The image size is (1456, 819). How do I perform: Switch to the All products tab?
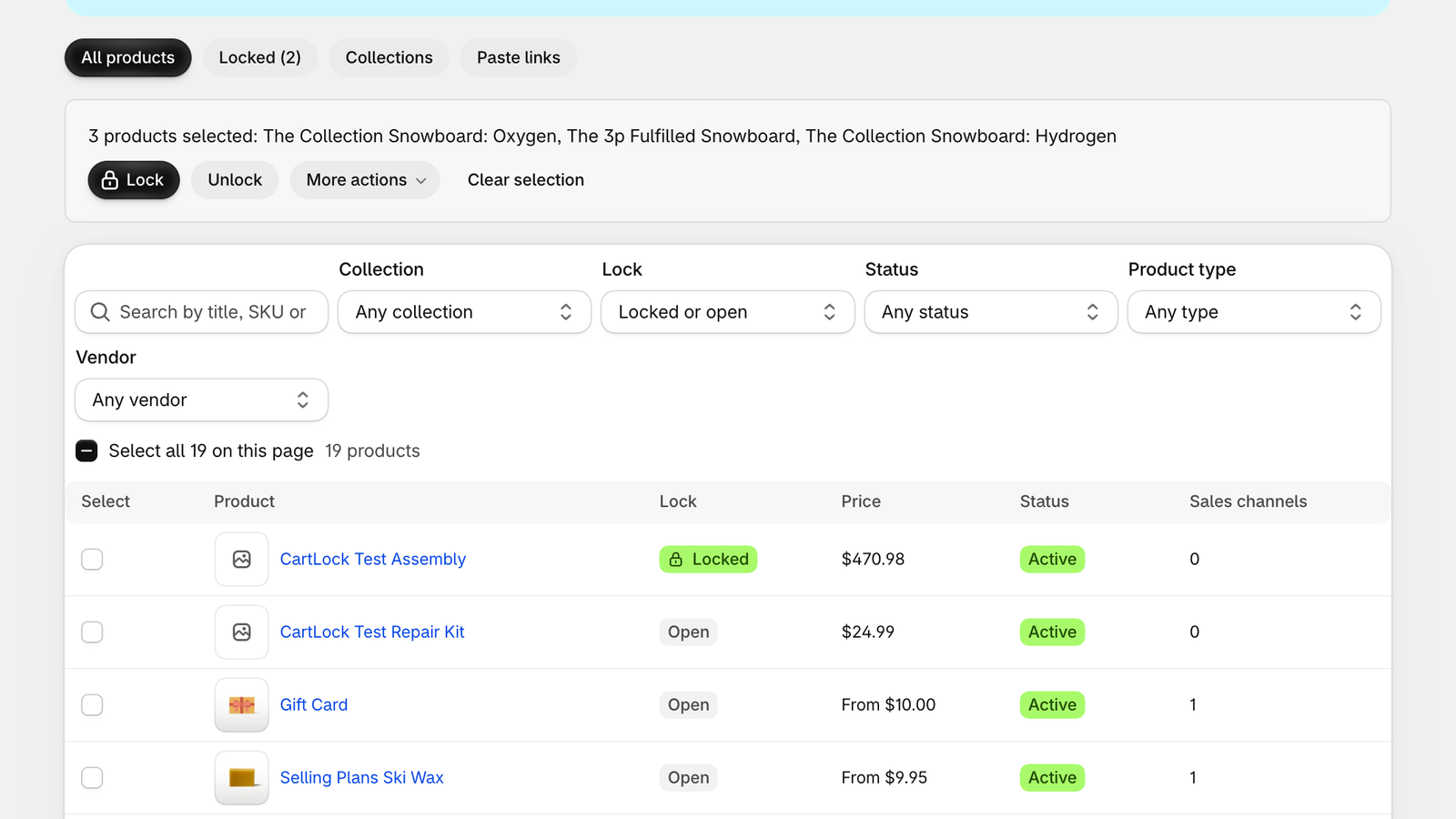coord(128,57)
